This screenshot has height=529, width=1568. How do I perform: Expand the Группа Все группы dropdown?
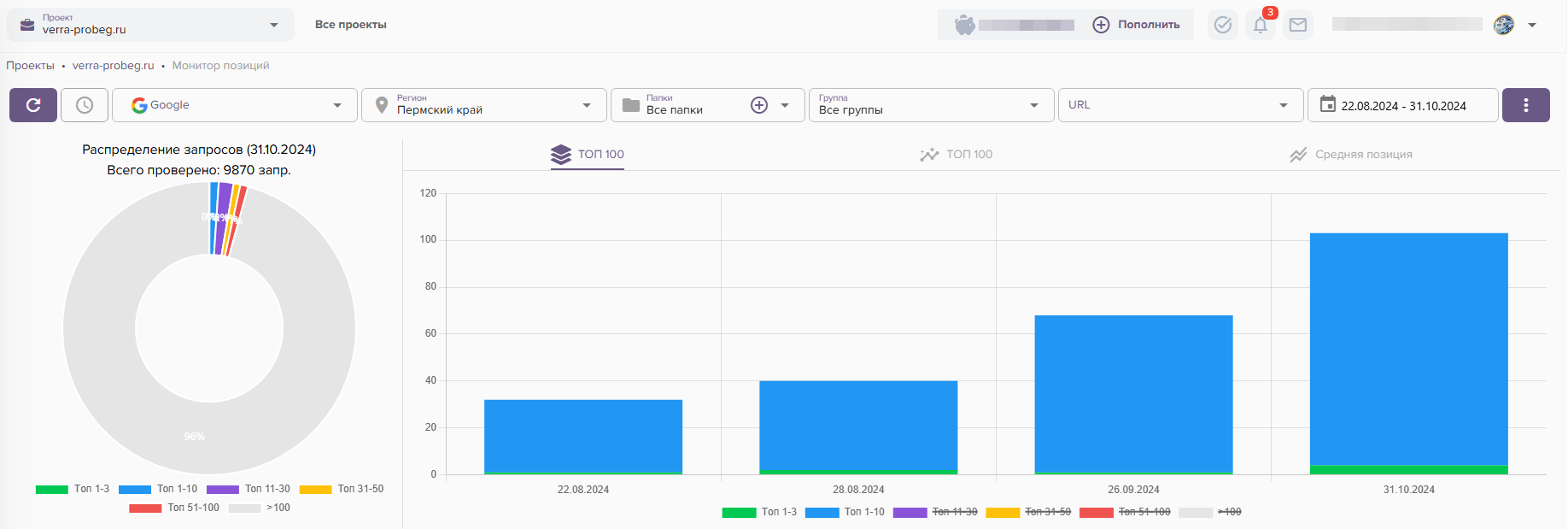(x=931, y=105)
